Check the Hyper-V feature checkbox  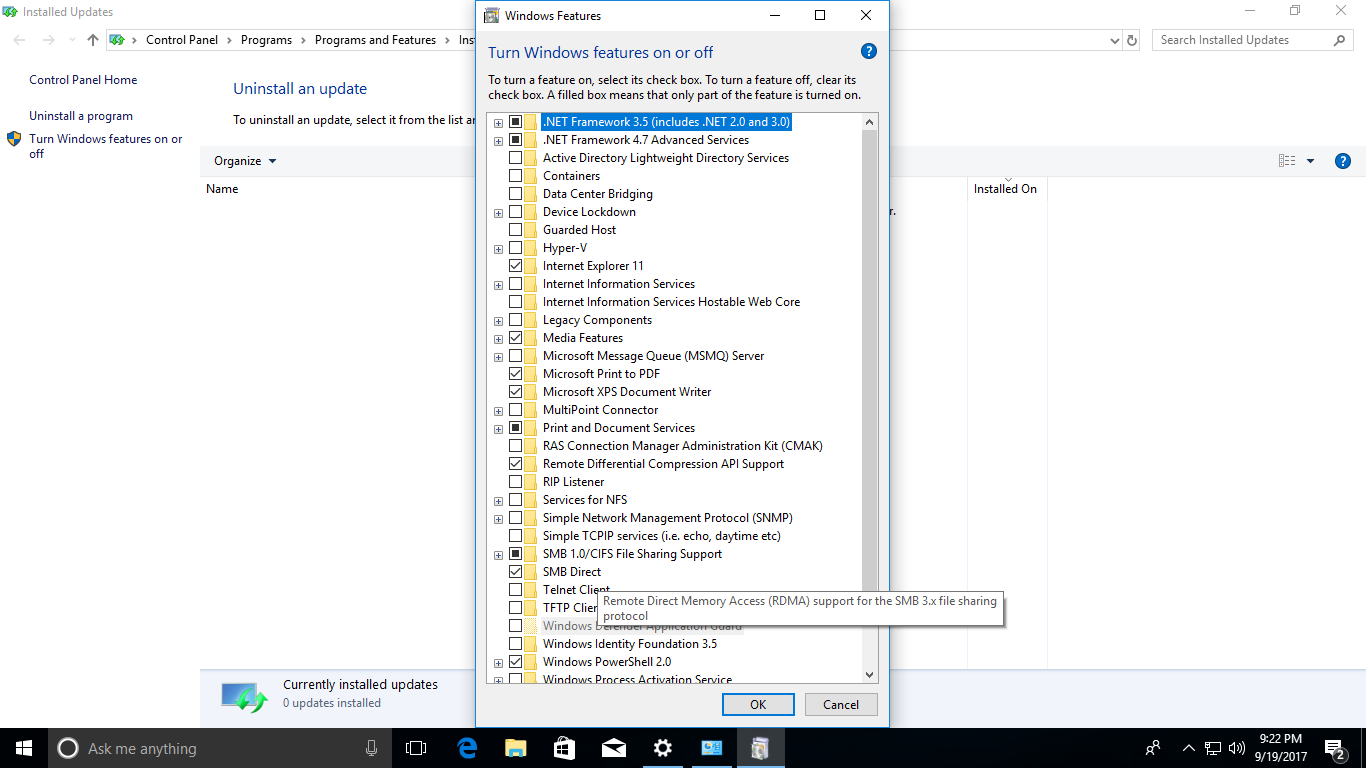click(x=515, y=248)
